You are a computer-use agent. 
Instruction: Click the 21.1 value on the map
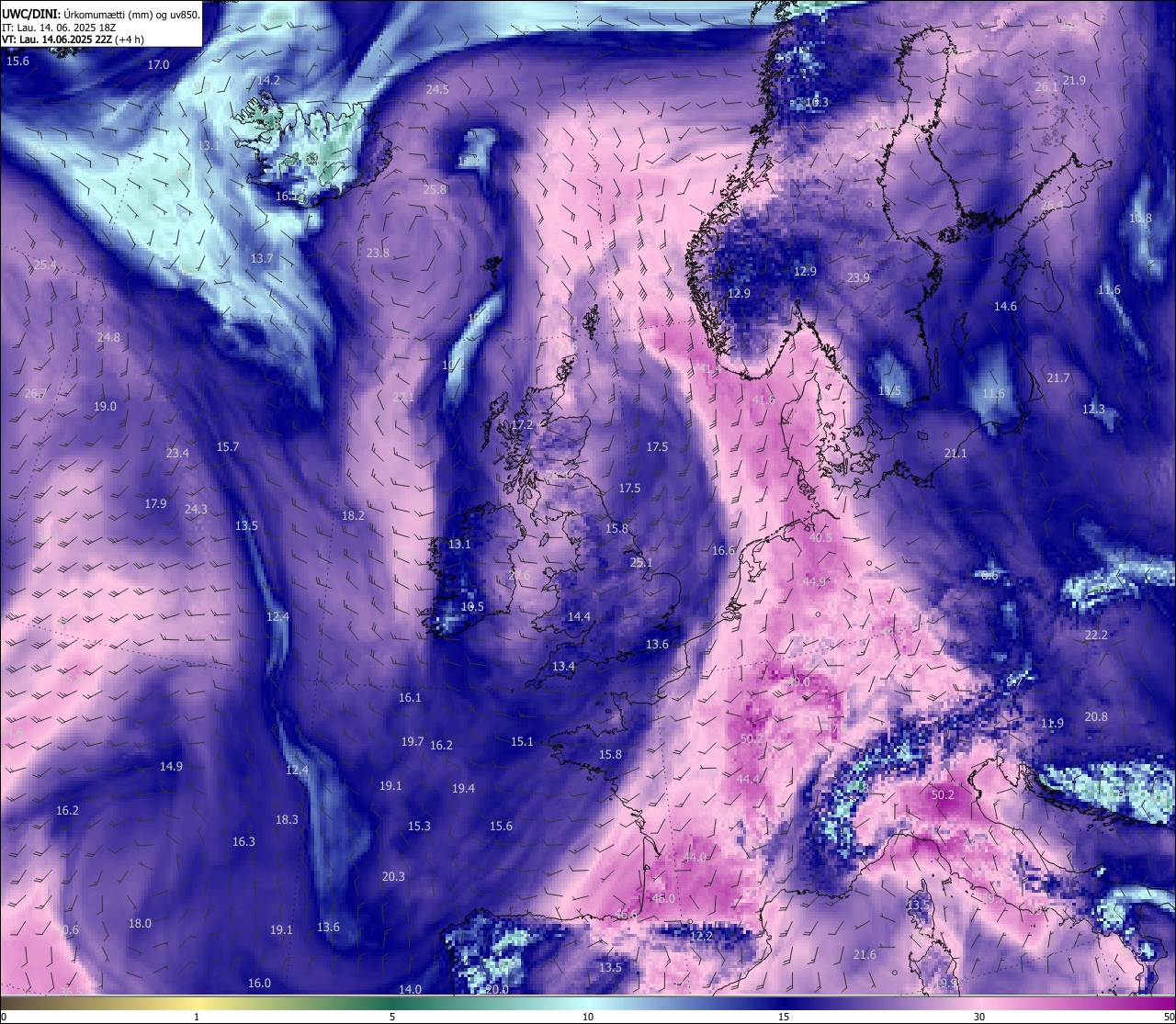pos(955,454)
